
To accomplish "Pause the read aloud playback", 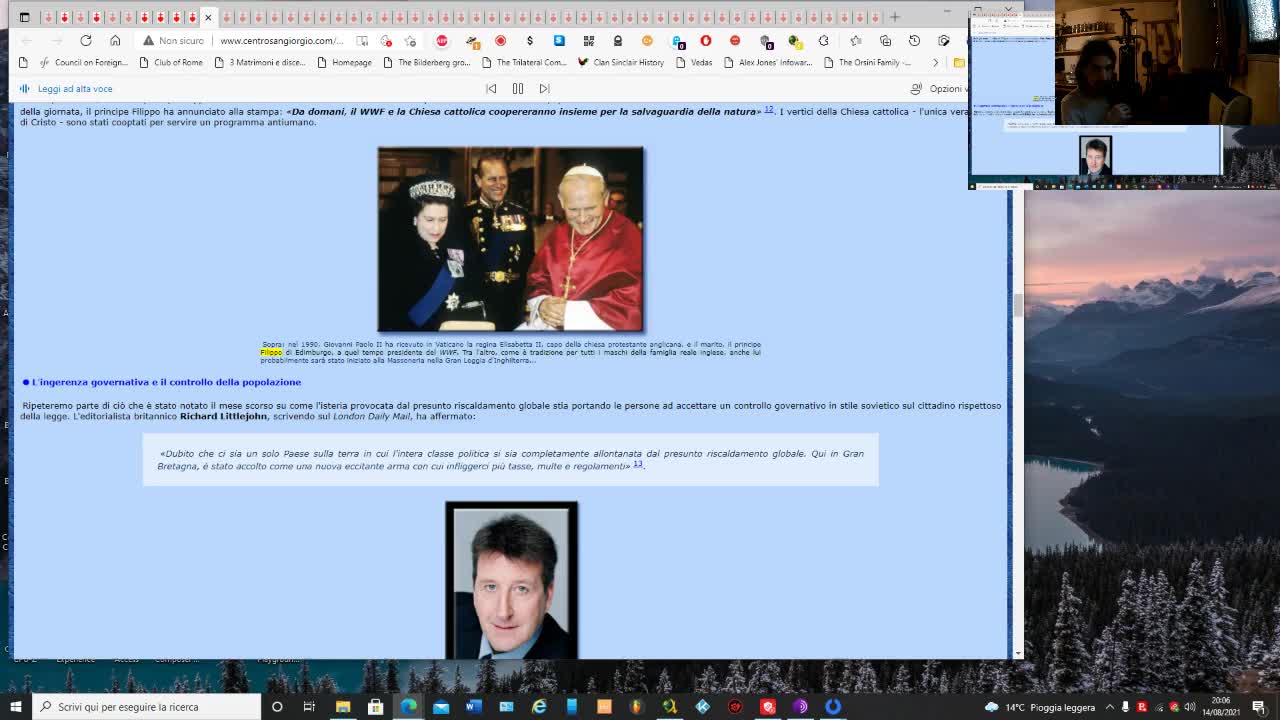I will tap(518, 89).
